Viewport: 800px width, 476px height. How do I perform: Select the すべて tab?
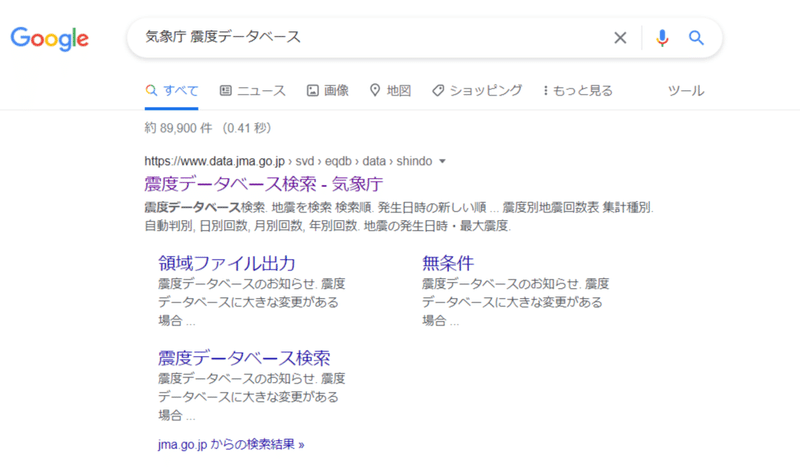[171, 90]
